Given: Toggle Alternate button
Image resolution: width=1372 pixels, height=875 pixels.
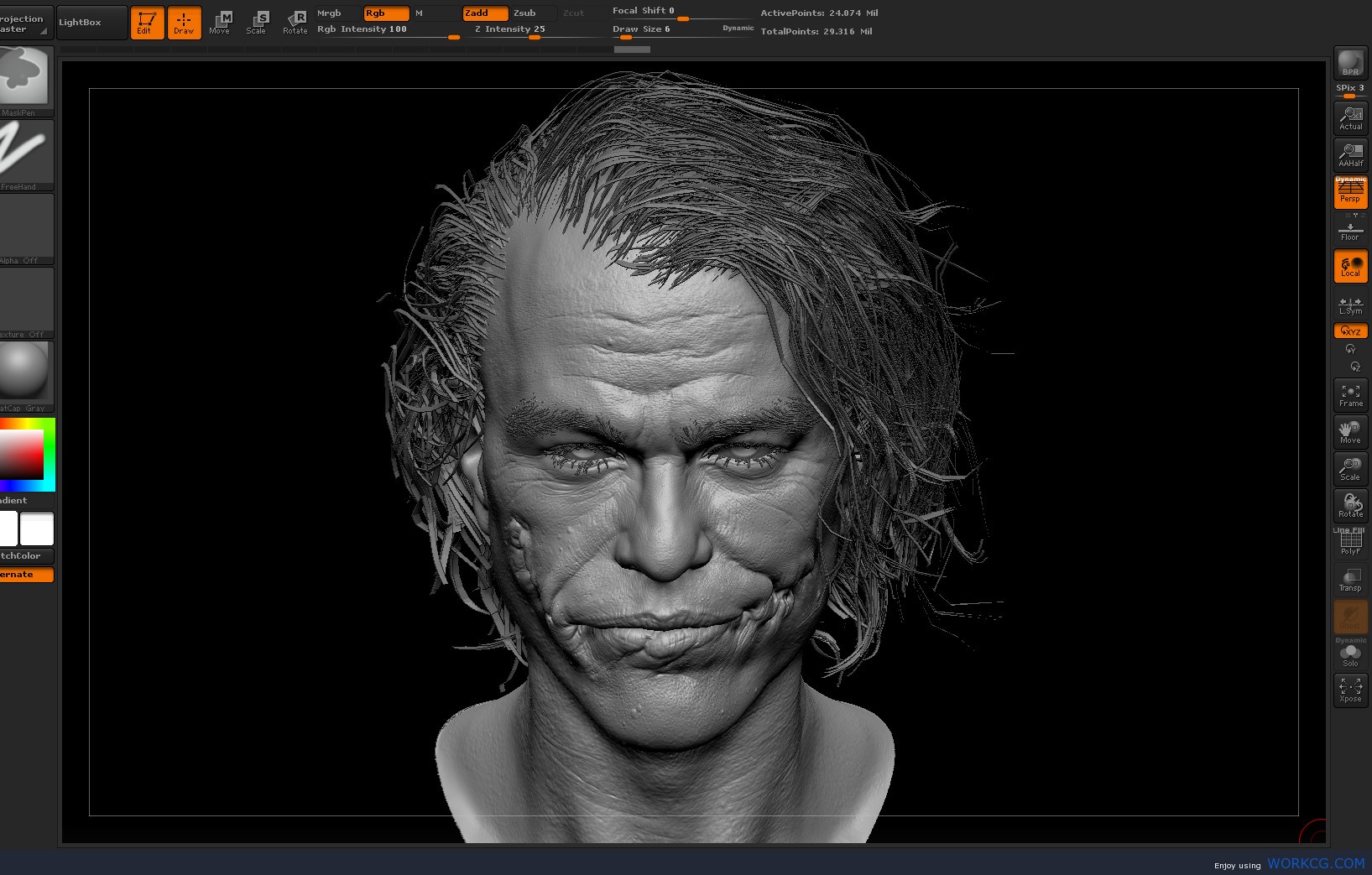Looking at the screenshot, I should click(26, 575).
